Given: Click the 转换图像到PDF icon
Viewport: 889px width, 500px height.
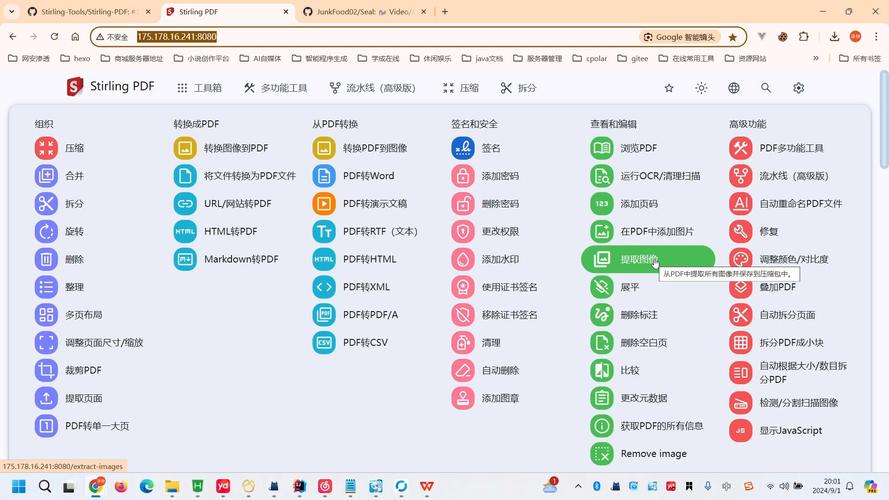Looking at the screenshot, I should point(185,148).
